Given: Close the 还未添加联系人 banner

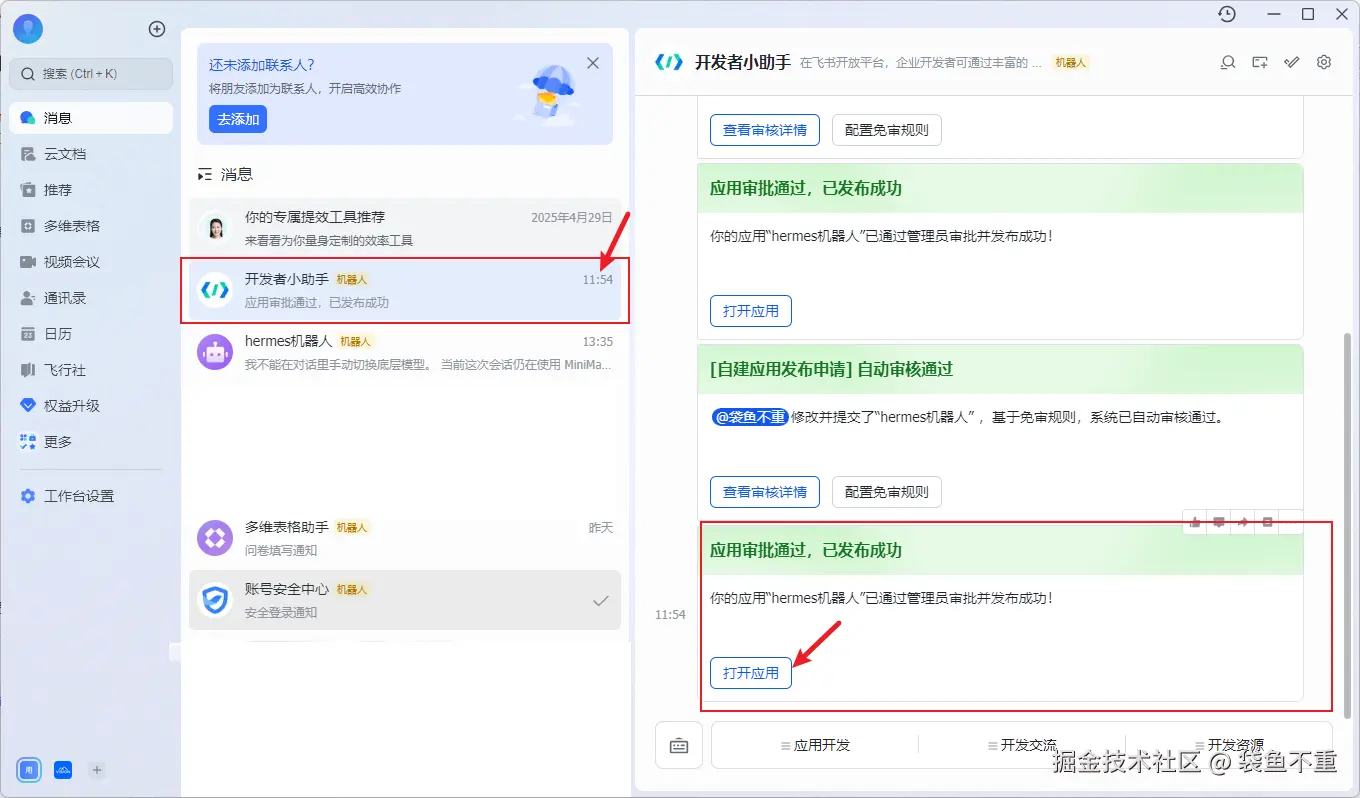Looking at the screenshot, I should pos(593,63).
